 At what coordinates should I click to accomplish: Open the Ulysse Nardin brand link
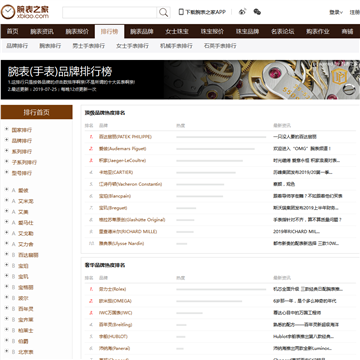tap(122, 243)
